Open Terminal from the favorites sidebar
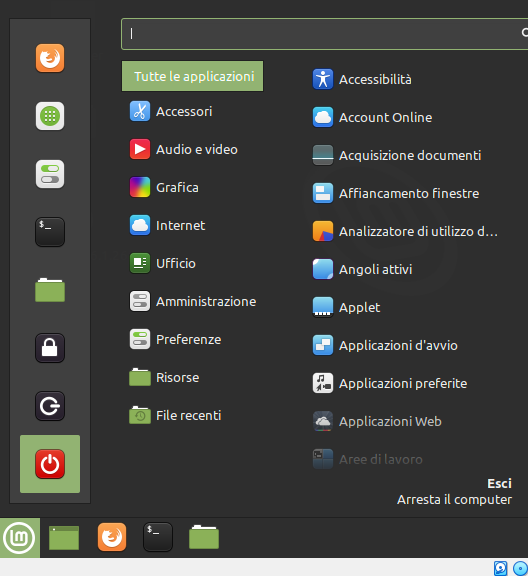This screenshot has width=528, height=576. point(50,232)
